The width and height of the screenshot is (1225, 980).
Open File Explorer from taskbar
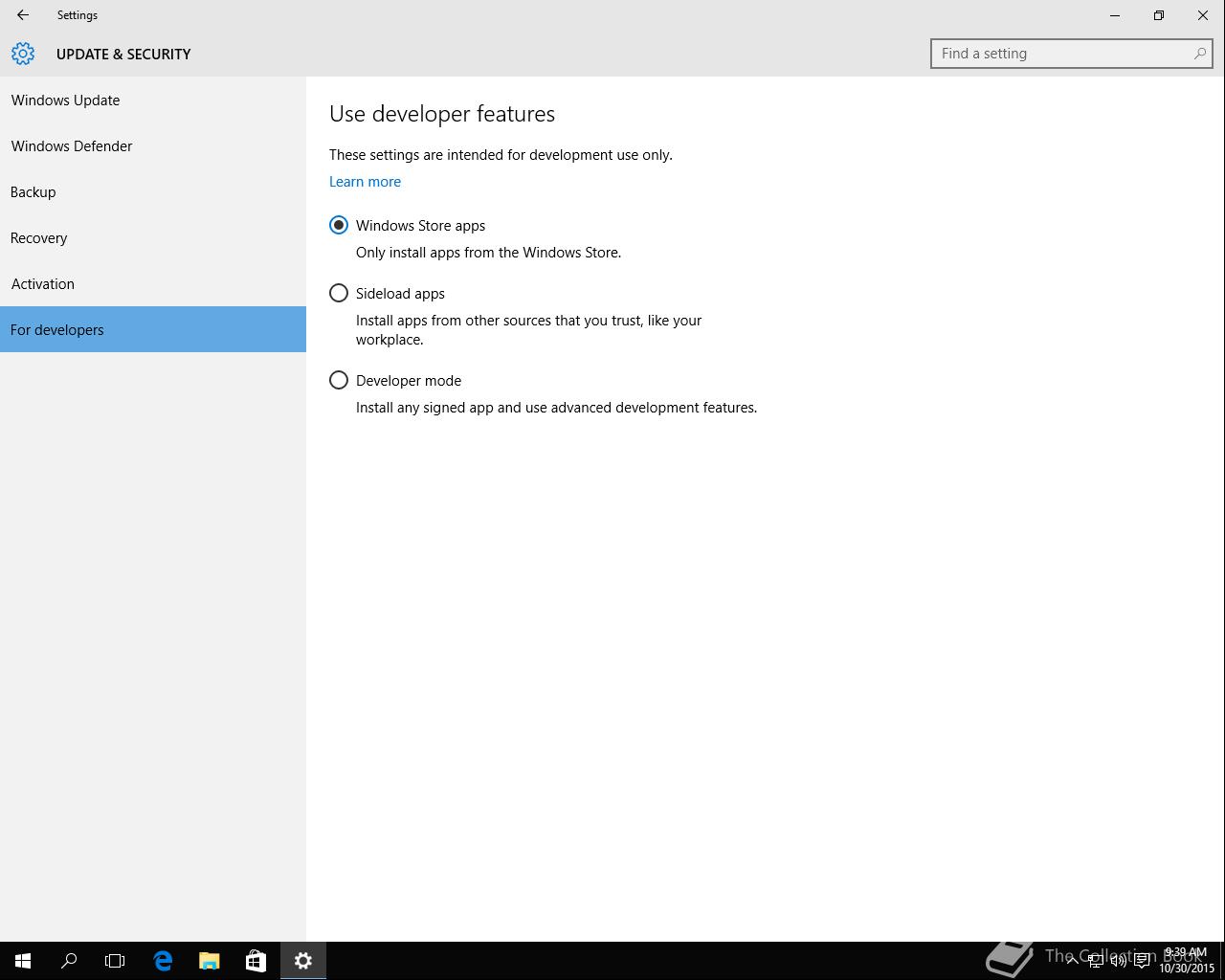(x=209, y=961)
